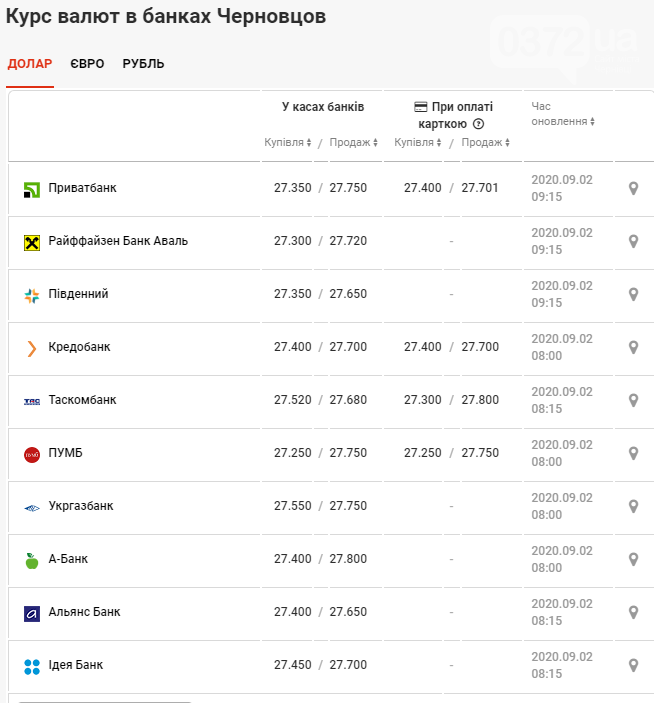The image size is (654, 703).
Task: Click the Курс валют в банках Черновцов title
Action: (165, 16)
